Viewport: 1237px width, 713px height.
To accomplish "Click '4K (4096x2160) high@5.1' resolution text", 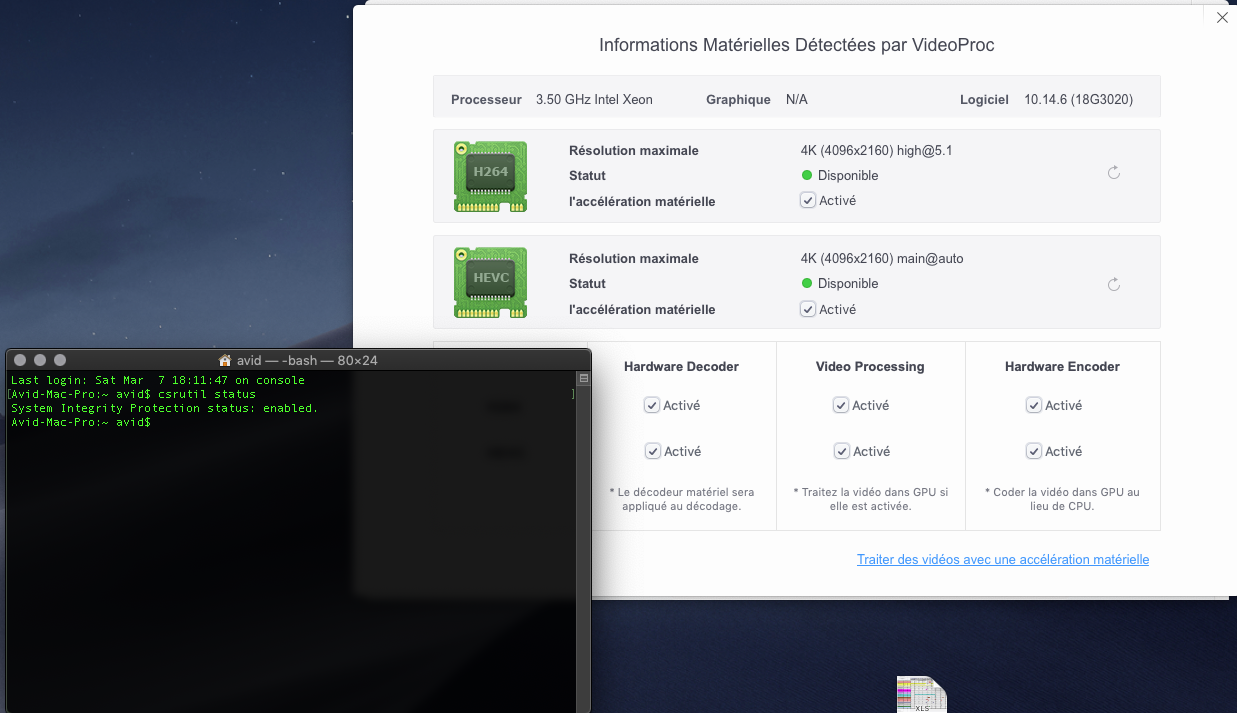I will [876, 151].
